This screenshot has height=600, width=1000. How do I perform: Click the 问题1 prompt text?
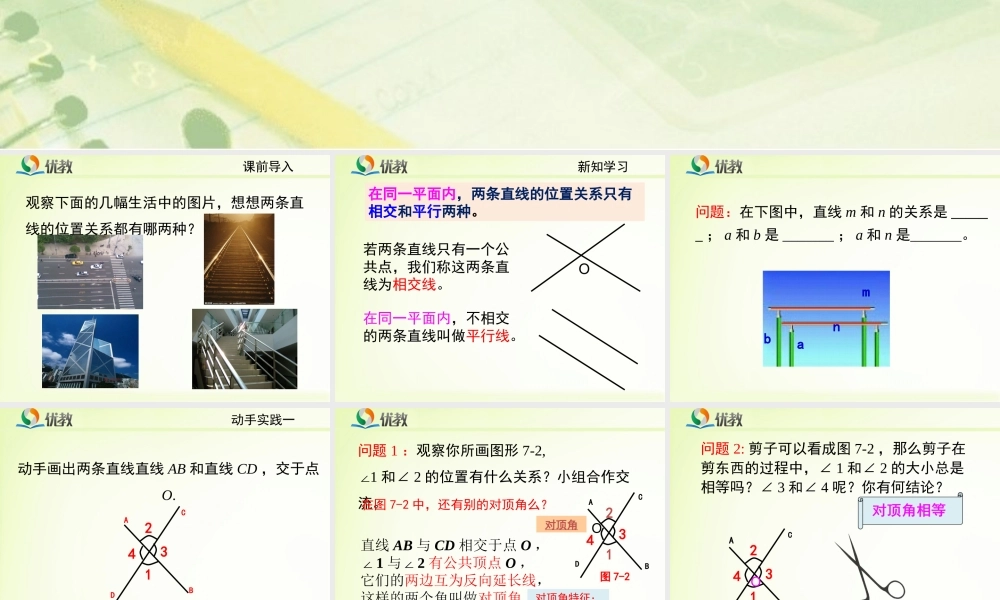pyautogui.click(x=378, y=450)
